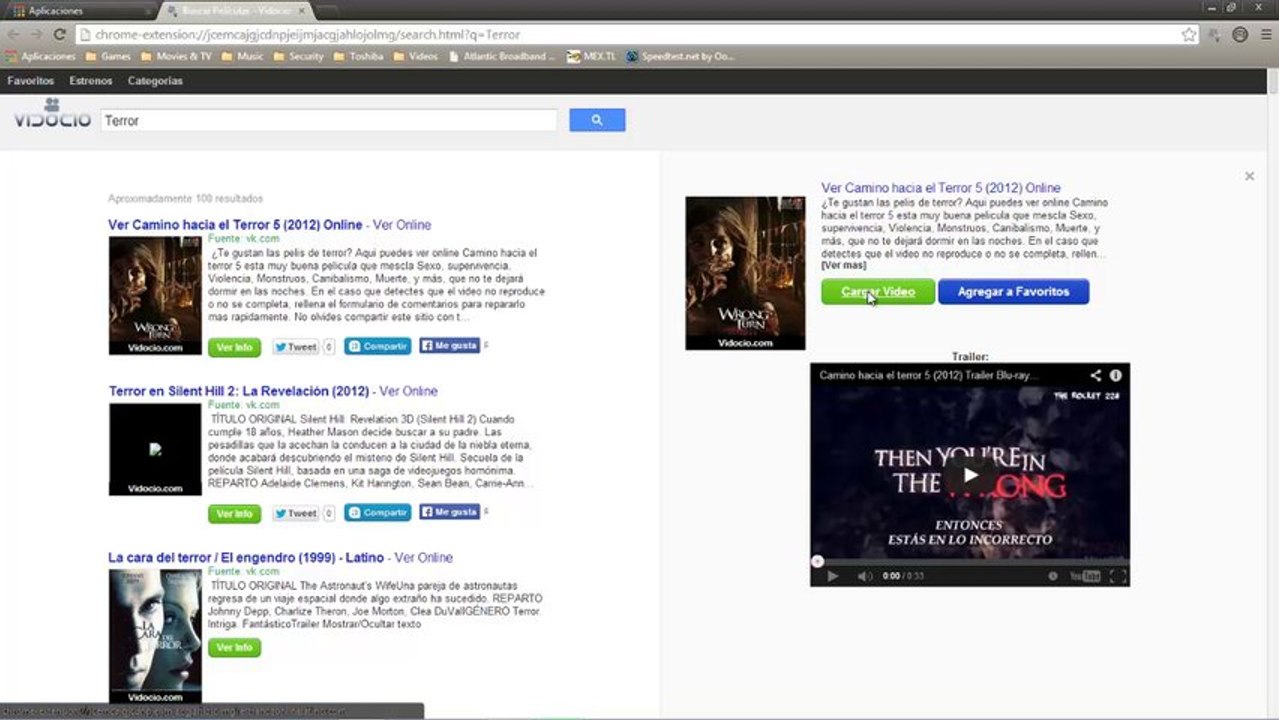
Task: Click Me gusta for Camino hacia el Terror 5
Action: tap(450, 346)
